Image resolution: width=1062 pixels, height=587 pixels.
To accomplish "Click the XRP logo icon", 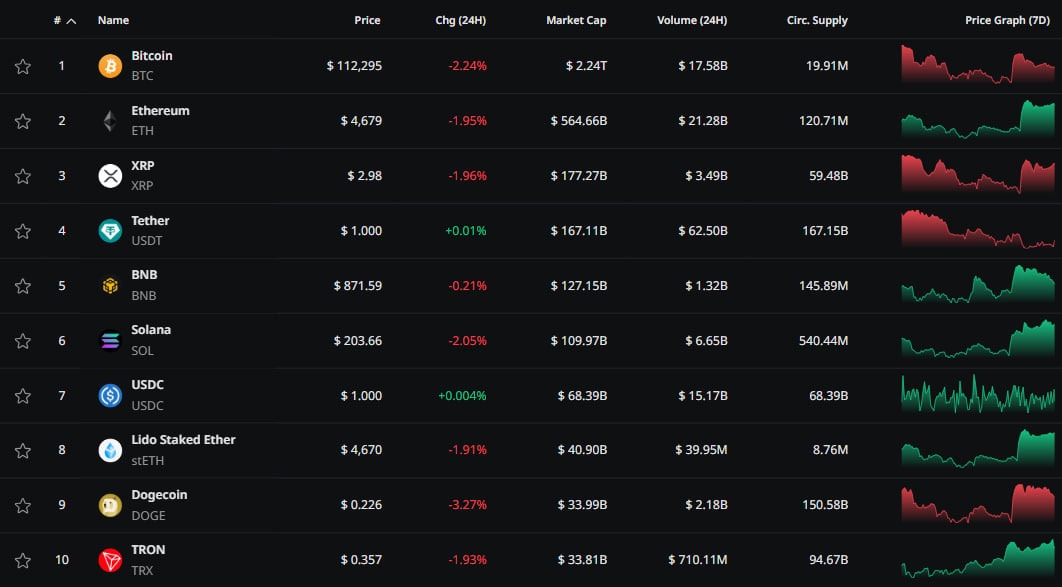I will tap(110, 176).
